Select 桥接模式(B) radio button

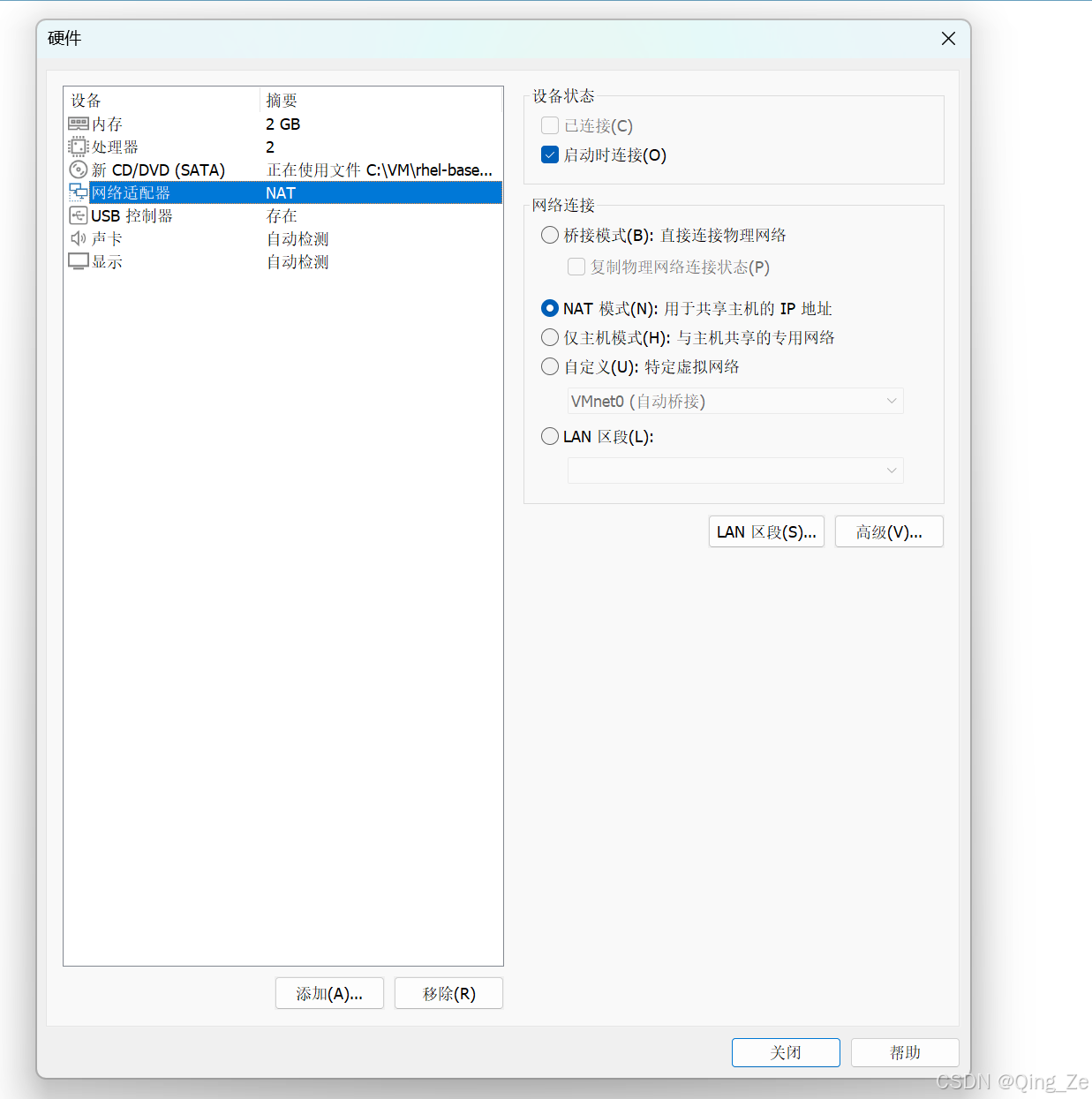550,235
